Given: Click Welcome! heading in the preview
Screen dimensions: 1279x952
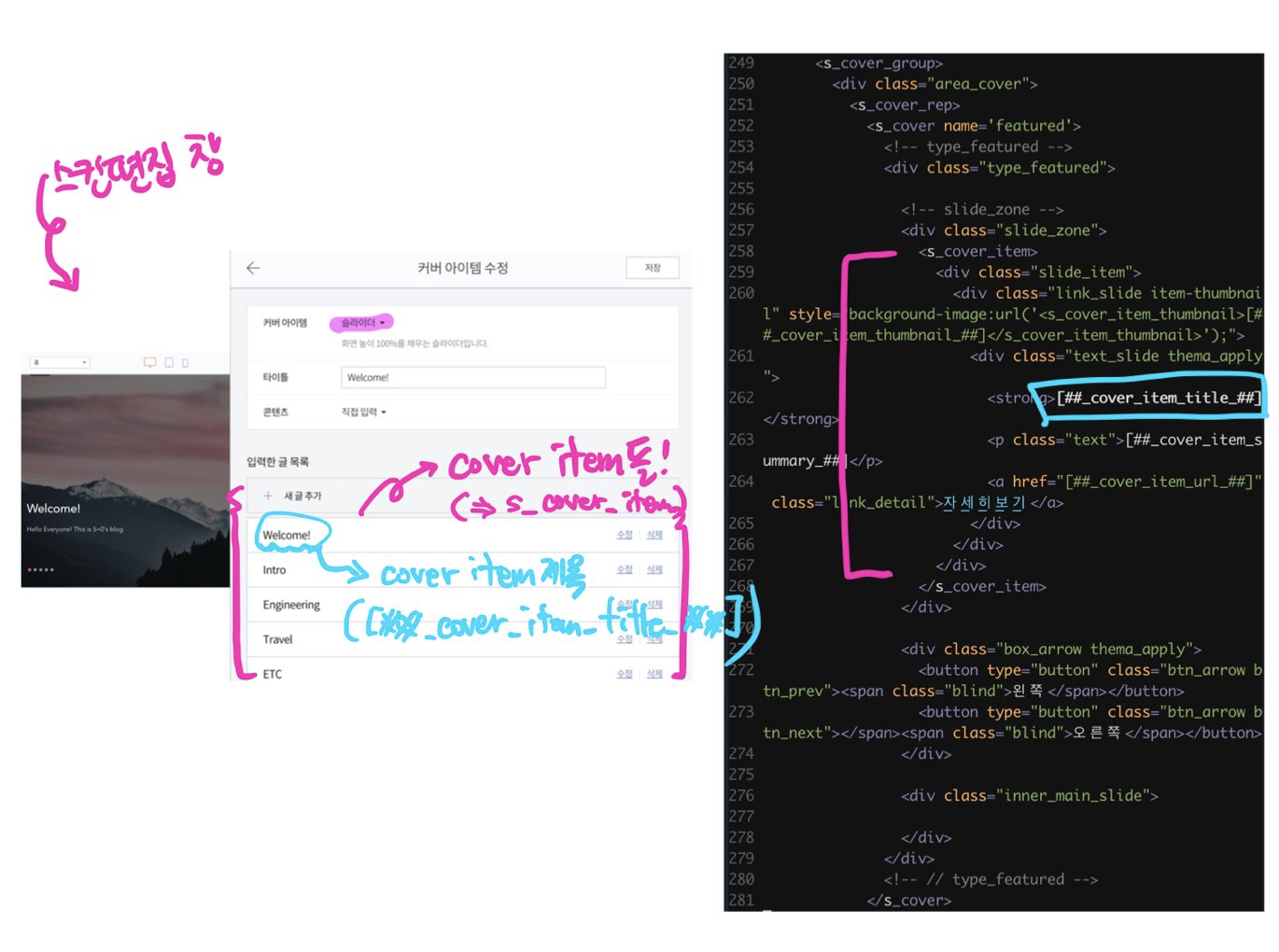Looking at the screenshot, I should (x=53, y=509).
